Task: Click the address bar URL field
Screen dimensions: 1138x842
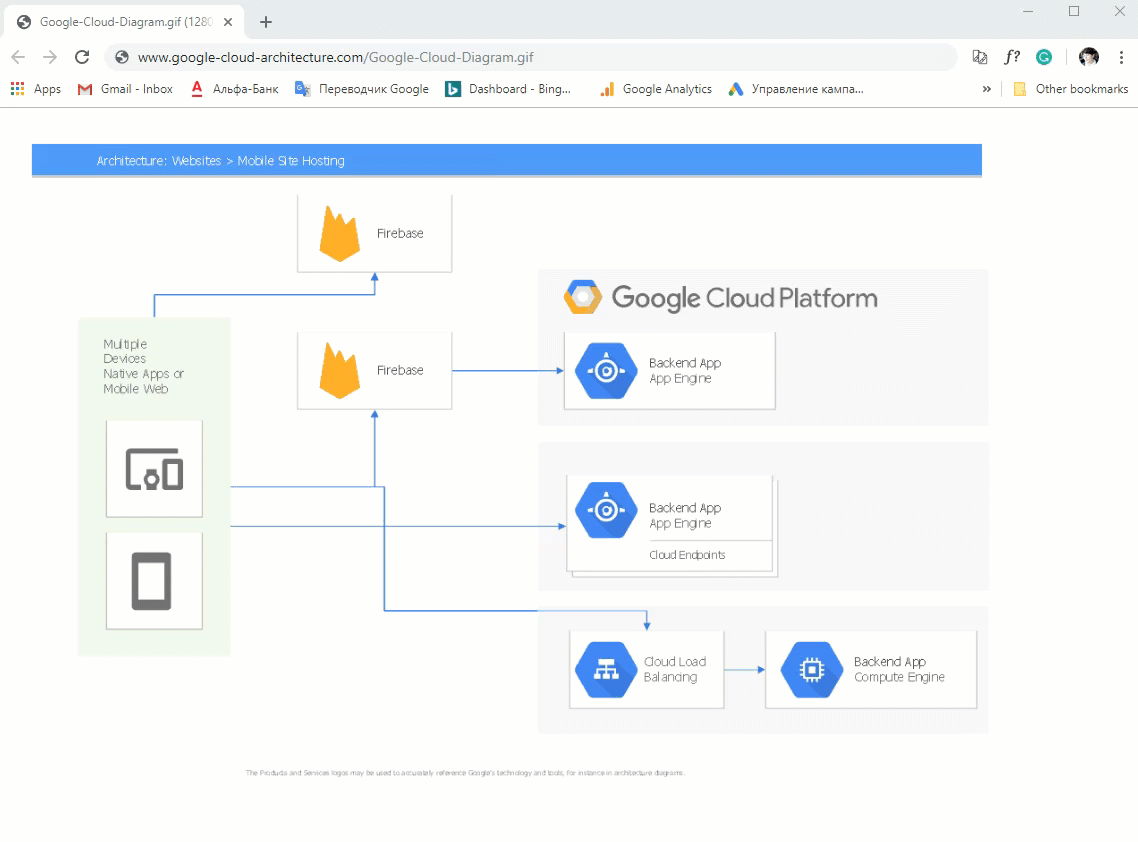Action: click(x=531, y=57)
